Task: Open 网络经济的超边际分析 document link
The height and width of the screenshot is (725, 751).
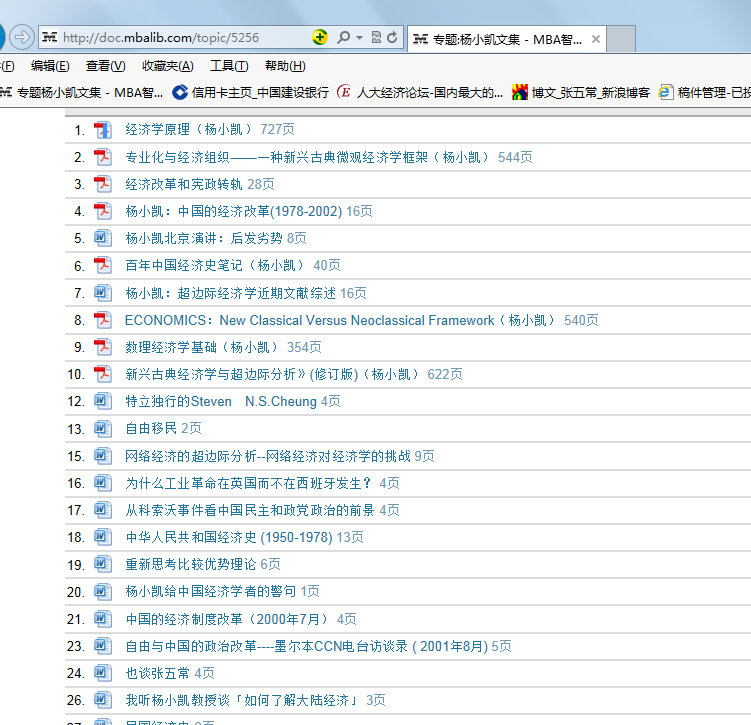Action: [268, 455]
